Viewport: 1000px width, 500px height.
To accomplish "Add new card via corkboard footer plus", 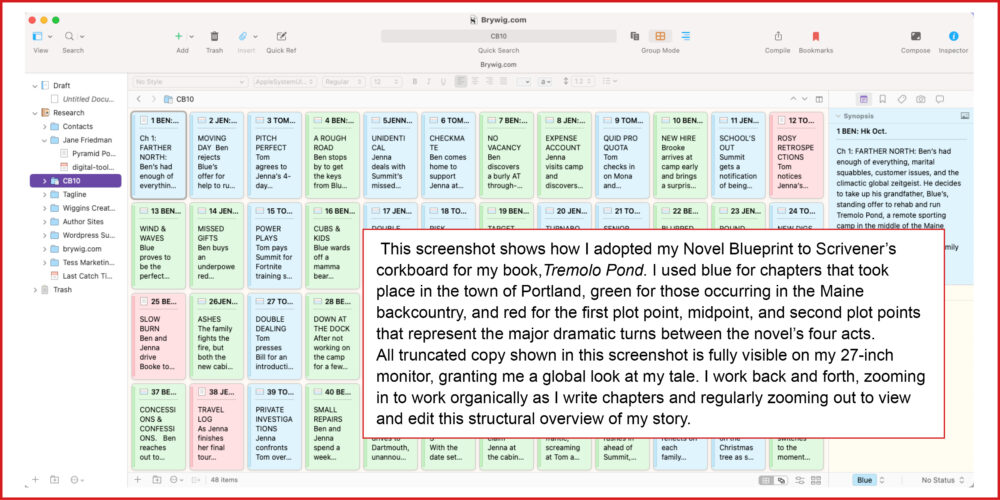I will coord(138,480).
